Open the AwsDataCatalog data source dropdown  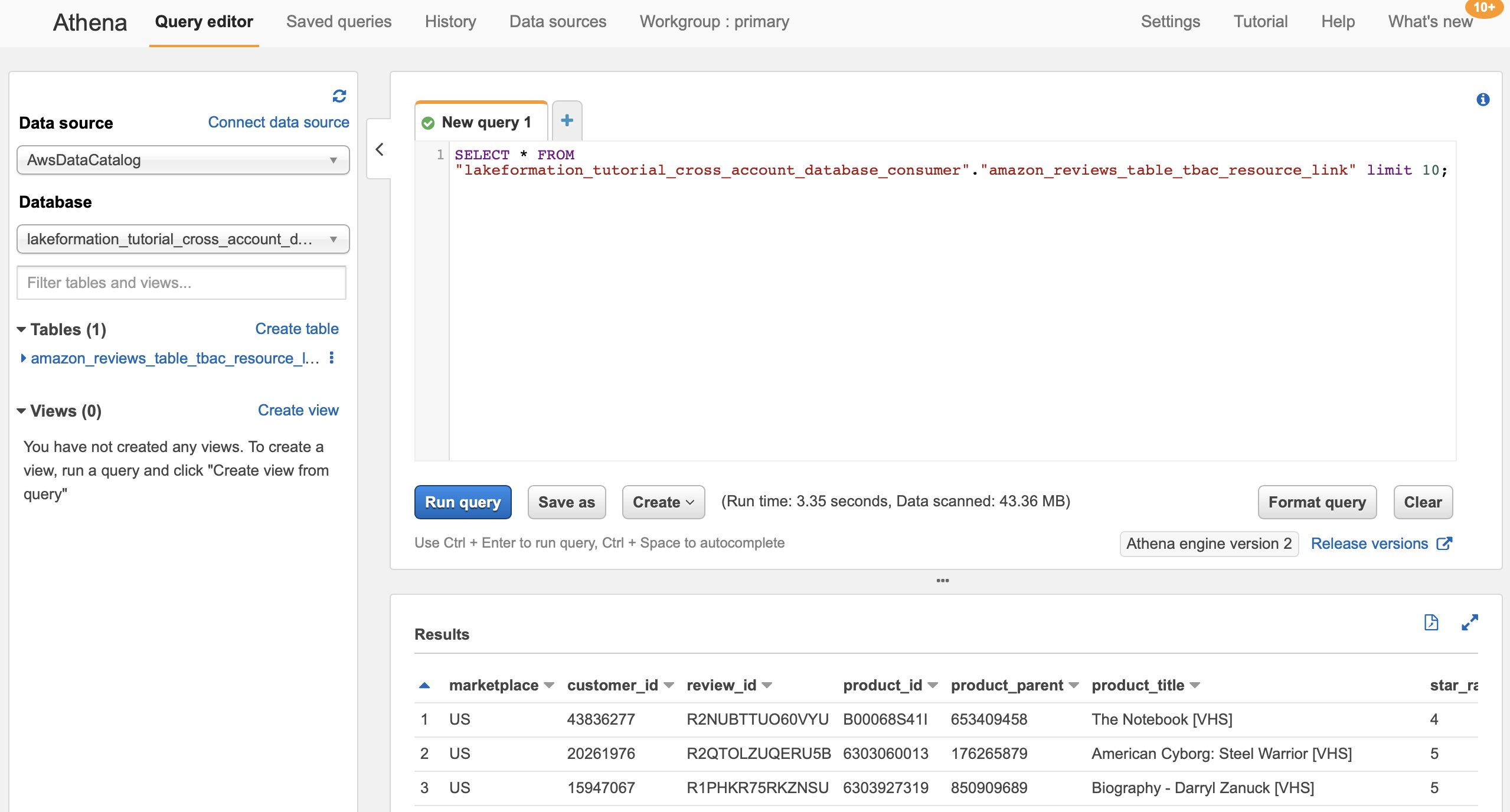(183, 160)
